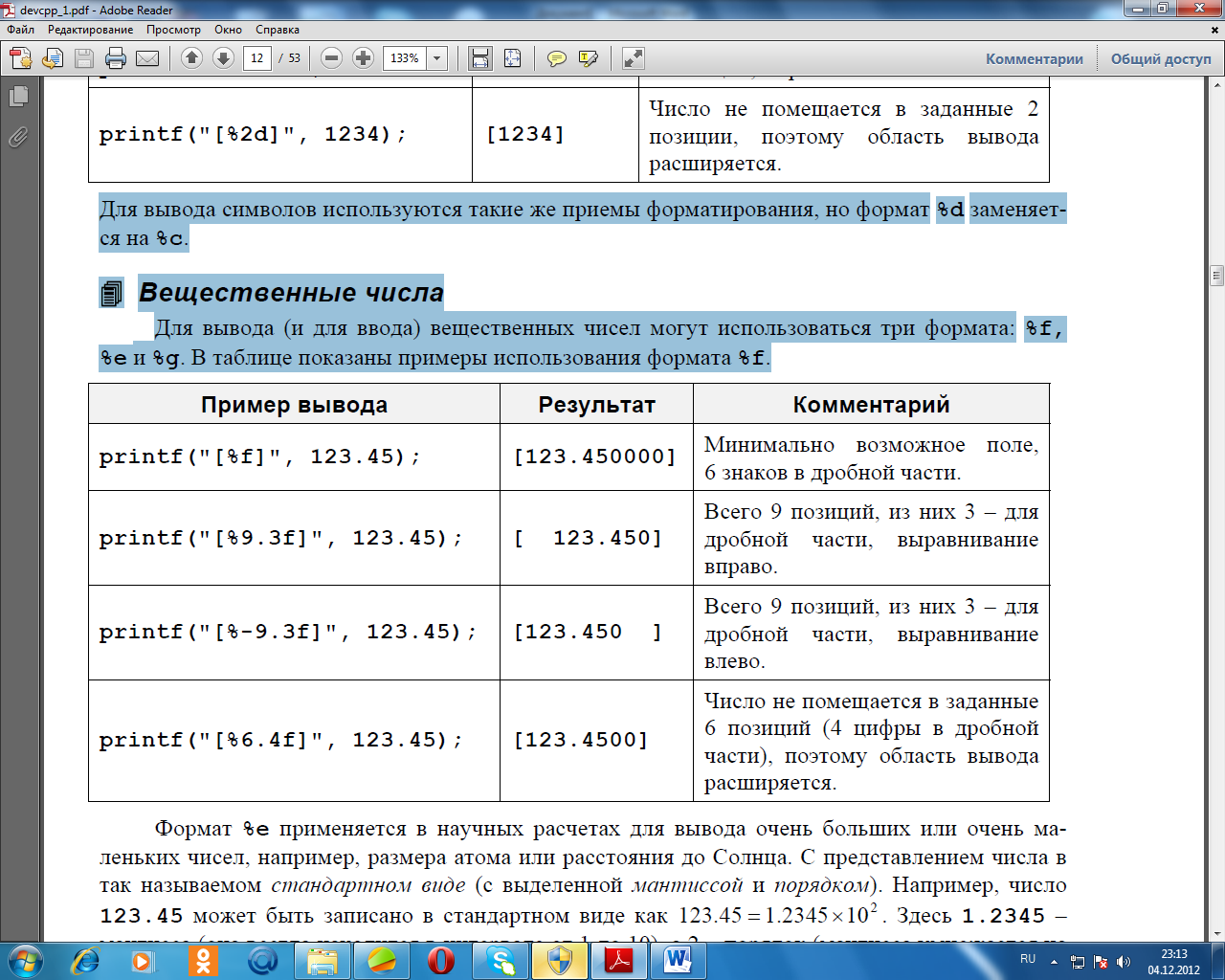Viewport: 1225px width, 980px height.
Task: Click the Create PDF online toolbar icon
Action: (x=21, y=58)
